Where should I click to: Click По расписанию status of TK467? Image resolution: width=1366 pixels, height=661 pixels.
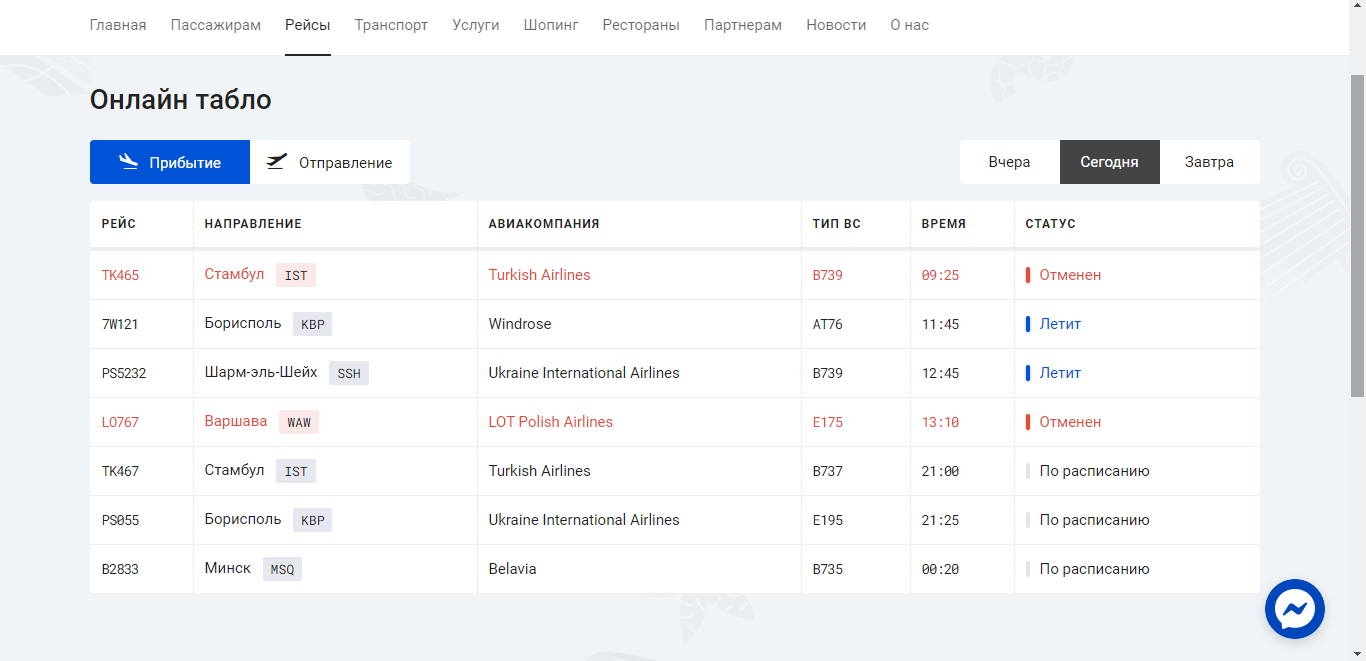[x=1095, y=471]
